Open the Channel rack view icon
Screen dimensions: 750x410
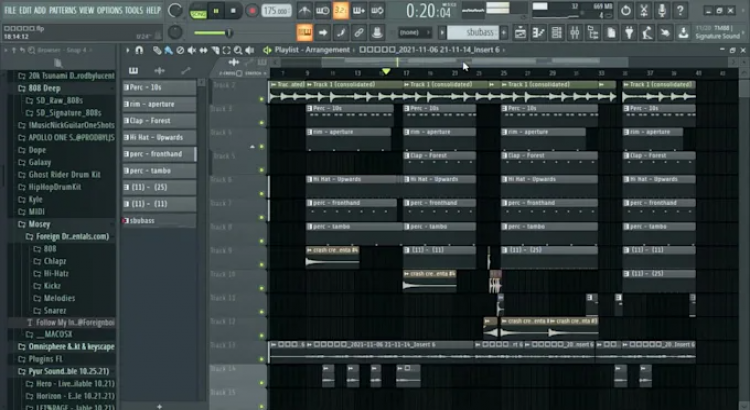coord(557,33)
